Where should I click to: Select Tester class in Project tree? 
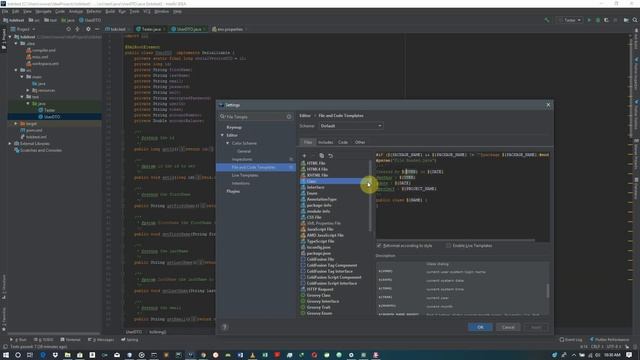[x=49, y=110]
